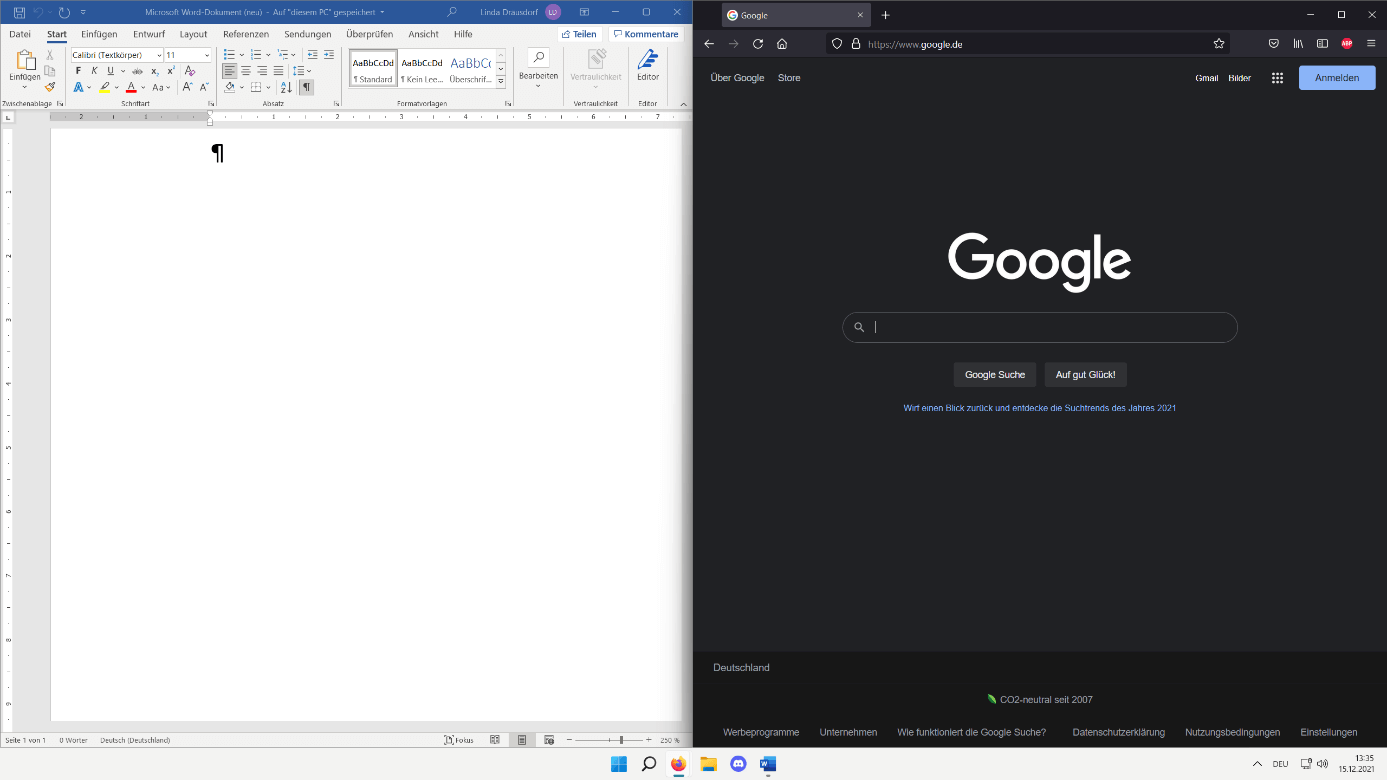
Task: Open Firefox library icon in toolbar
Action: (1298, 44)
